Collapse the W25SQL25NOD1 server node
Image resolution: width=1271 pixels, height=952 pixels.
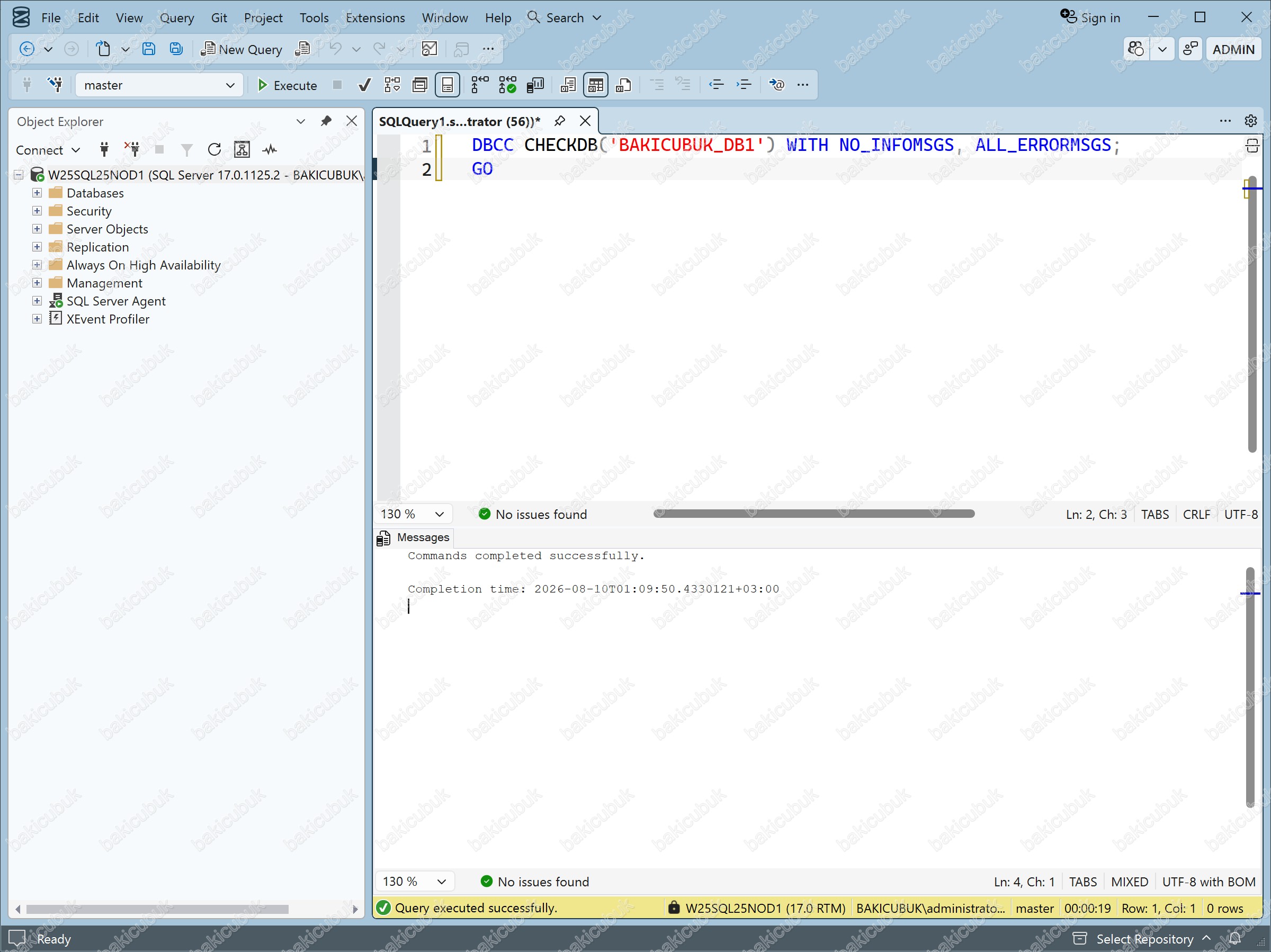click(x=19, y=175)
